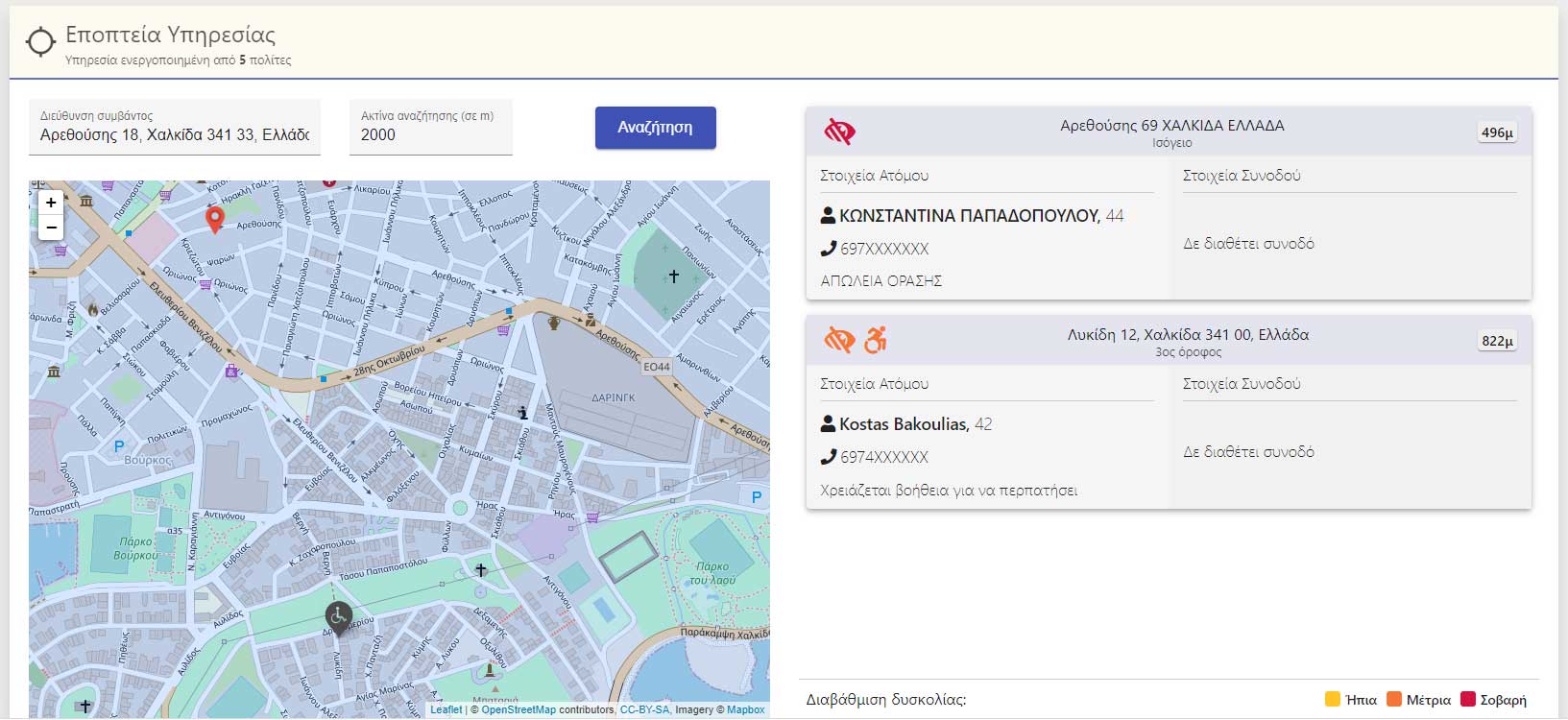Follow the Mapbox imagery link
This screenshot has width=1568, height=720.
[x=746, y=710]
